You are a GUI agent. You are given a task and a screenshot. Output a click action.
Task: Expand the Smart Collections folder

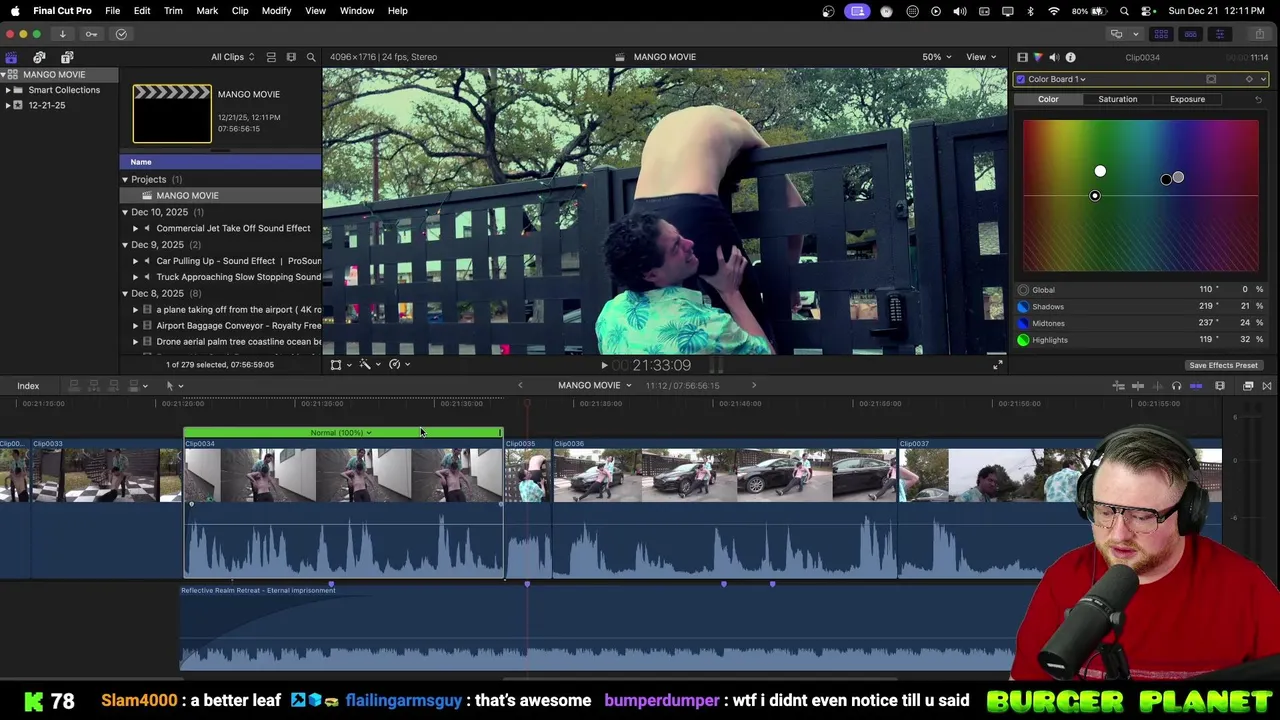point(8,90)
